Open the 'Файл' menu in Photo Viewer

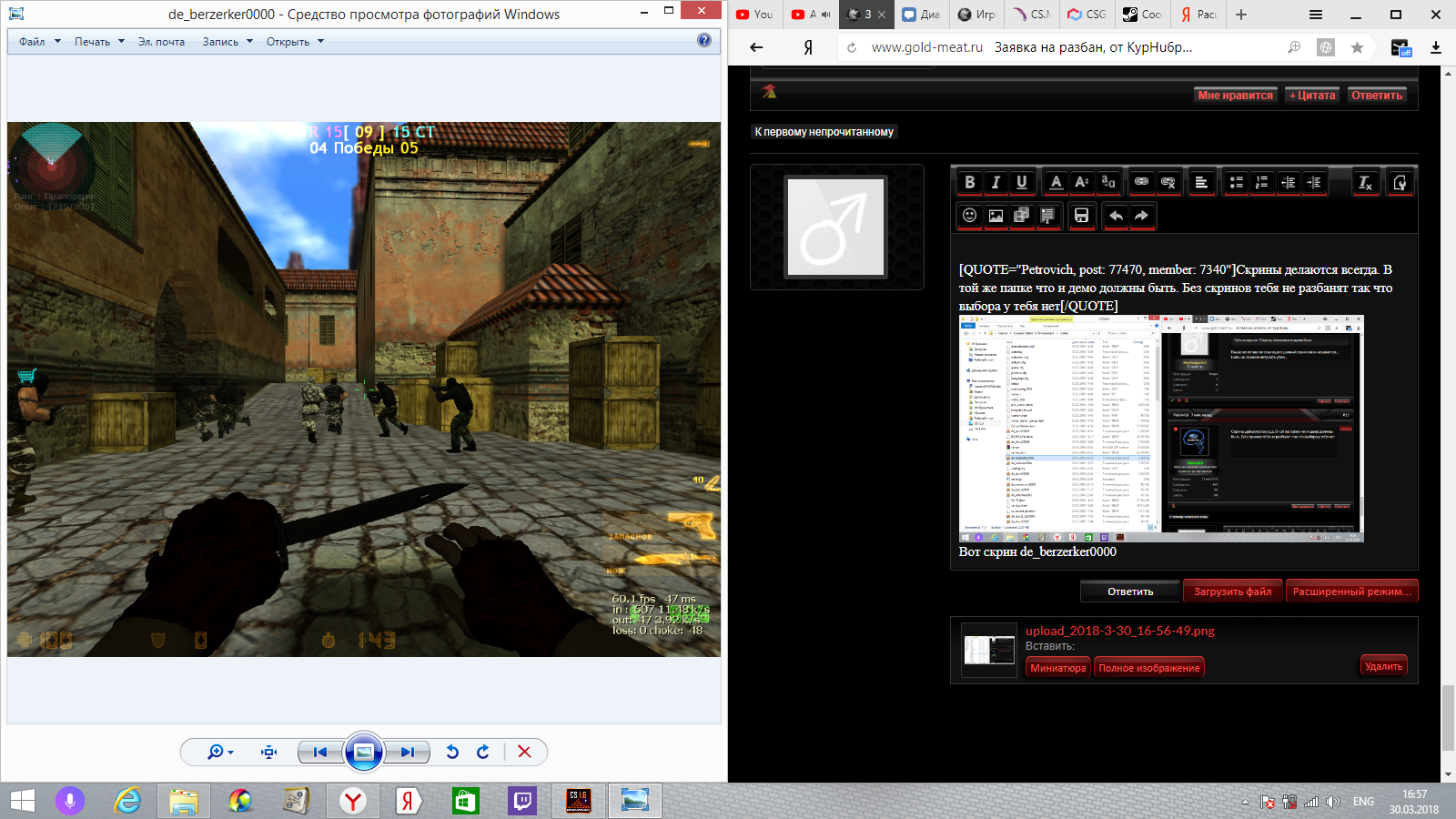[x=40, y=42]
